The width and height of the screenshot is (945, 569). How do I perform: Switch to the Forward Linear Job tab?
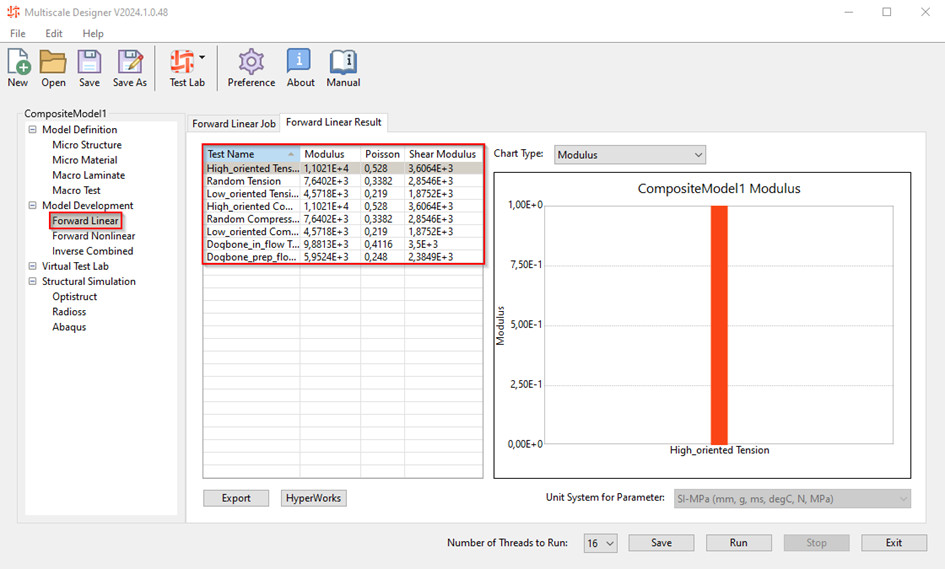tap(233, 123)
